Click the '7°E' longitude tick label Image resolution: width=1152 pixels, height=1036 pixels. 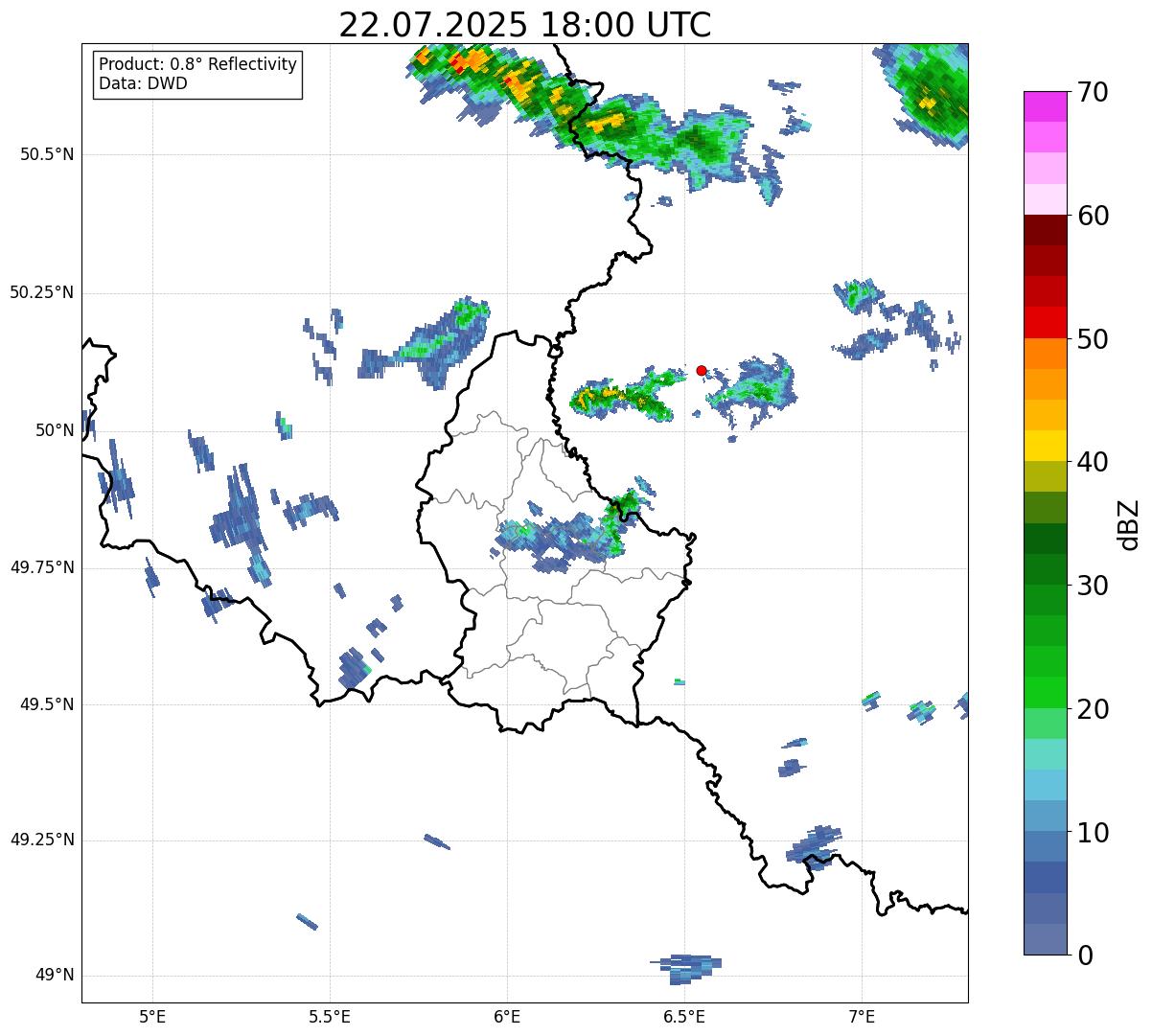pos(862,1017)
